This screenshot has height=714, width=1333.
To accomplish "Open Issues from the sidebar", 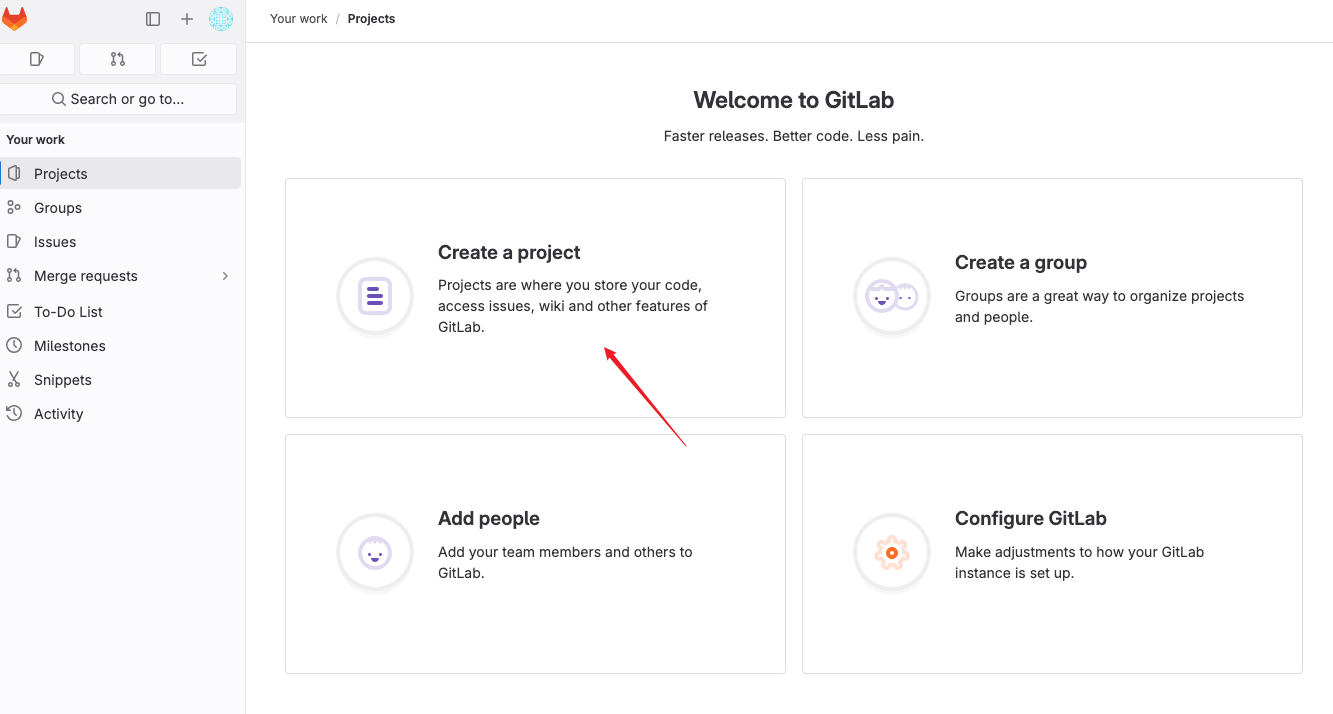I will click(120, 242).
